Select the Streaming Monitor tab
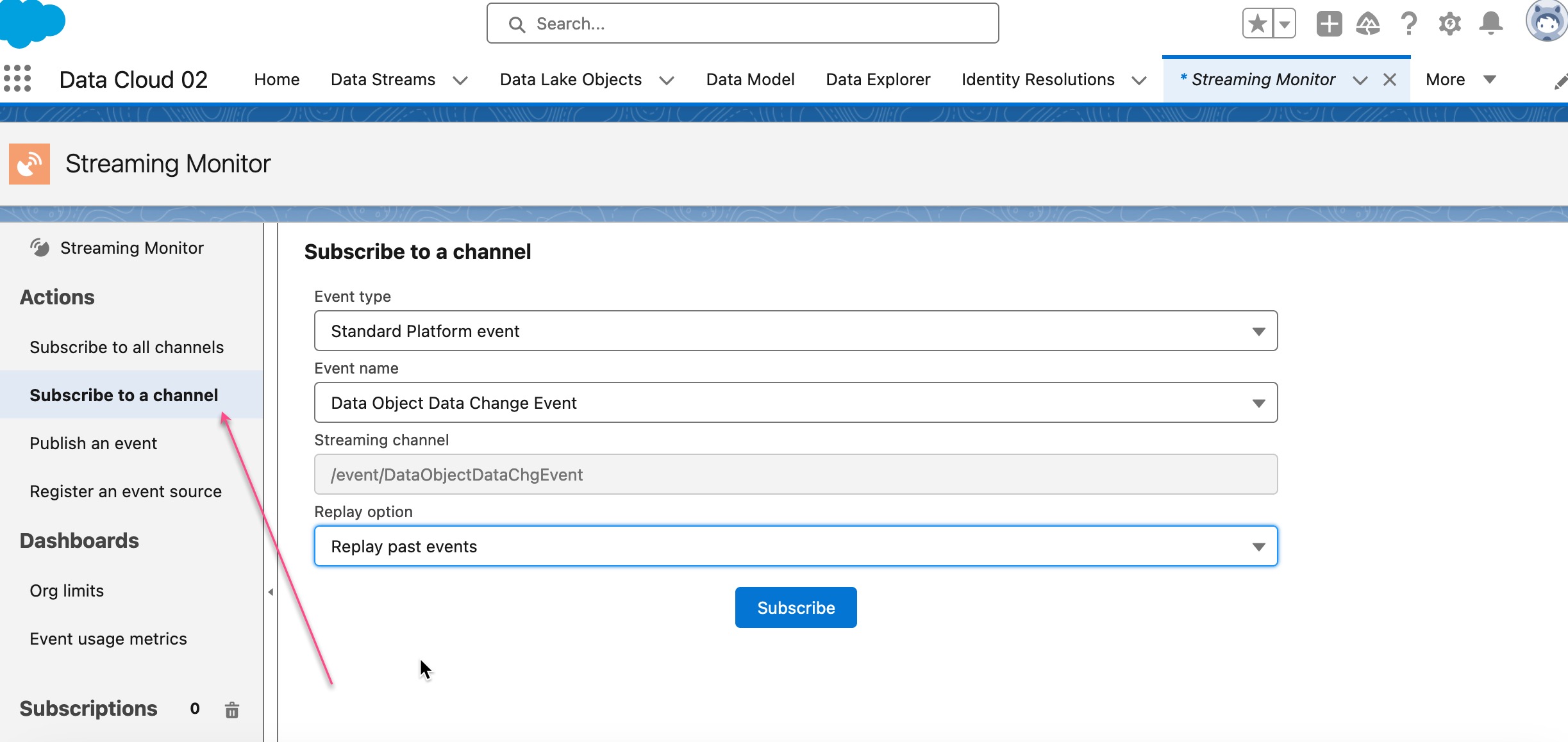Viewport: 1568px width, 742px height. pos(1258,79)
